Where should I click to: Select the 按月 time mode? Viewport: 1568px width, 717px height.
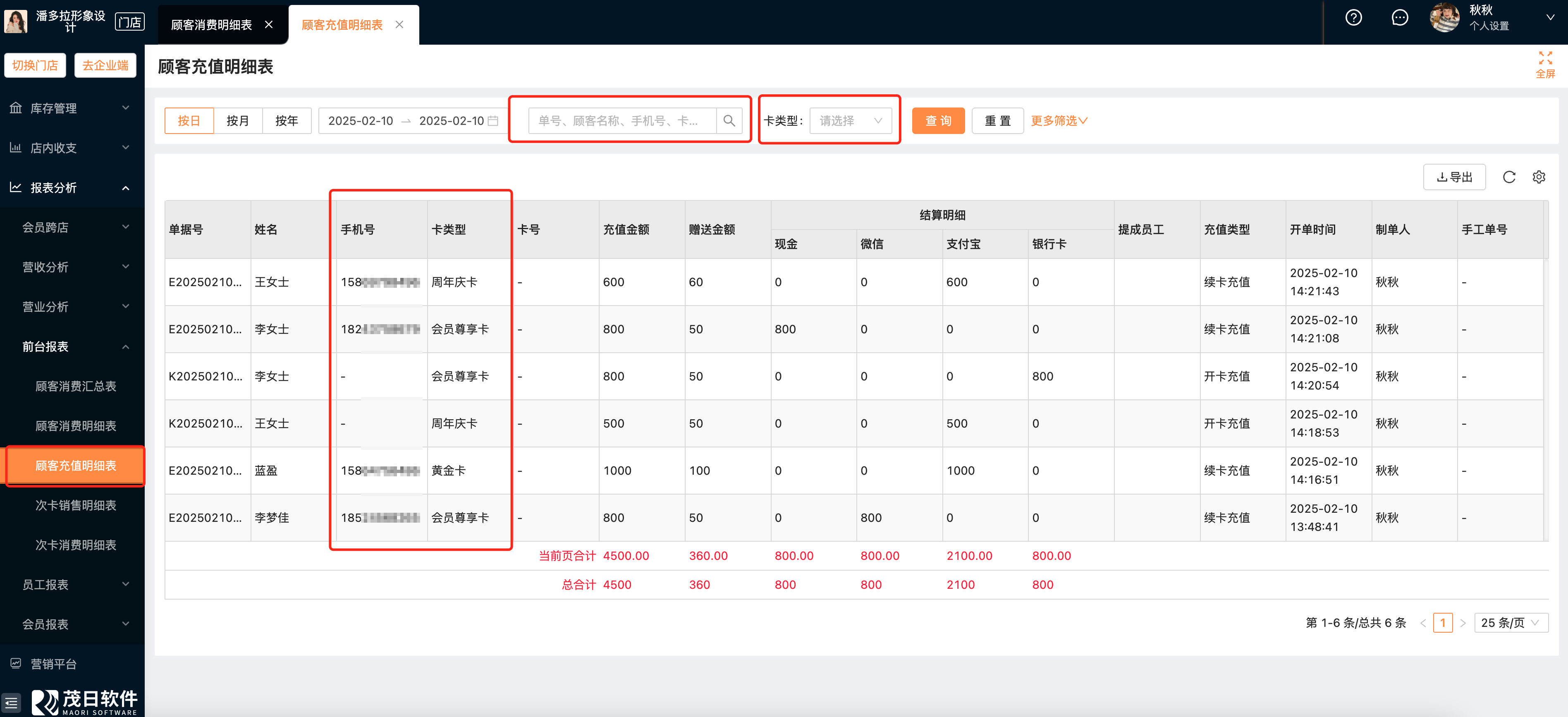click(237, 120)
